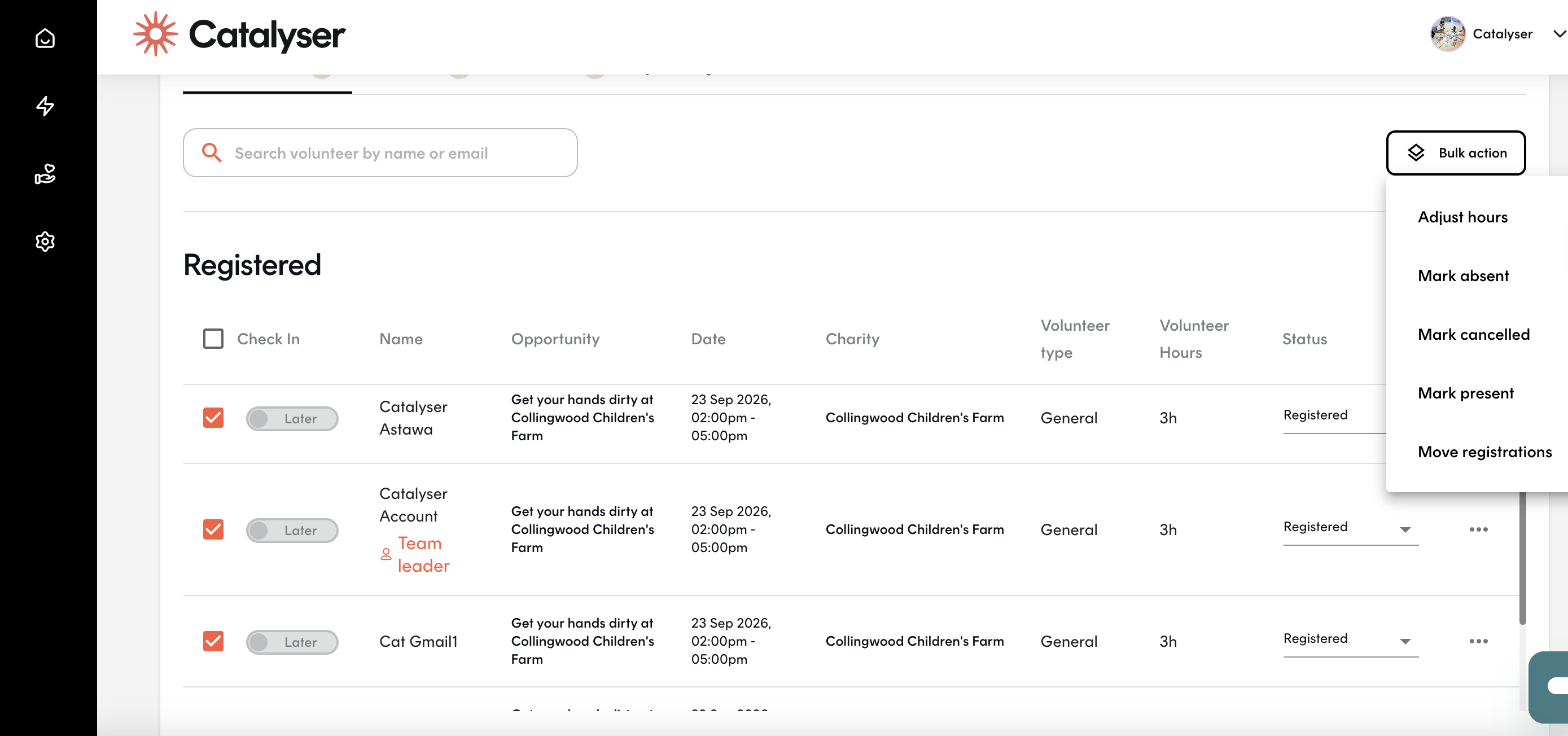
Task: Open three-dot menu for Catalyser Account row
Action: click(x=1478, y=529)
